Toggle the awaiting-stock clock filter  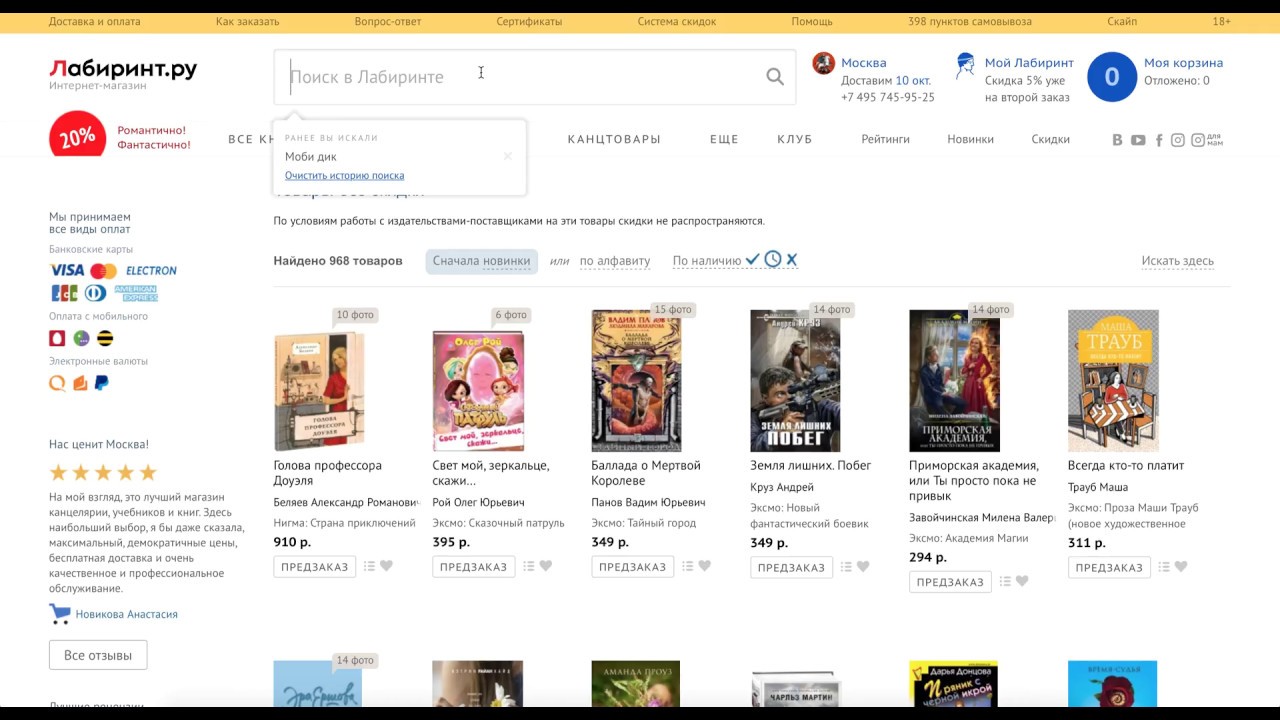(x=773, y=260)
